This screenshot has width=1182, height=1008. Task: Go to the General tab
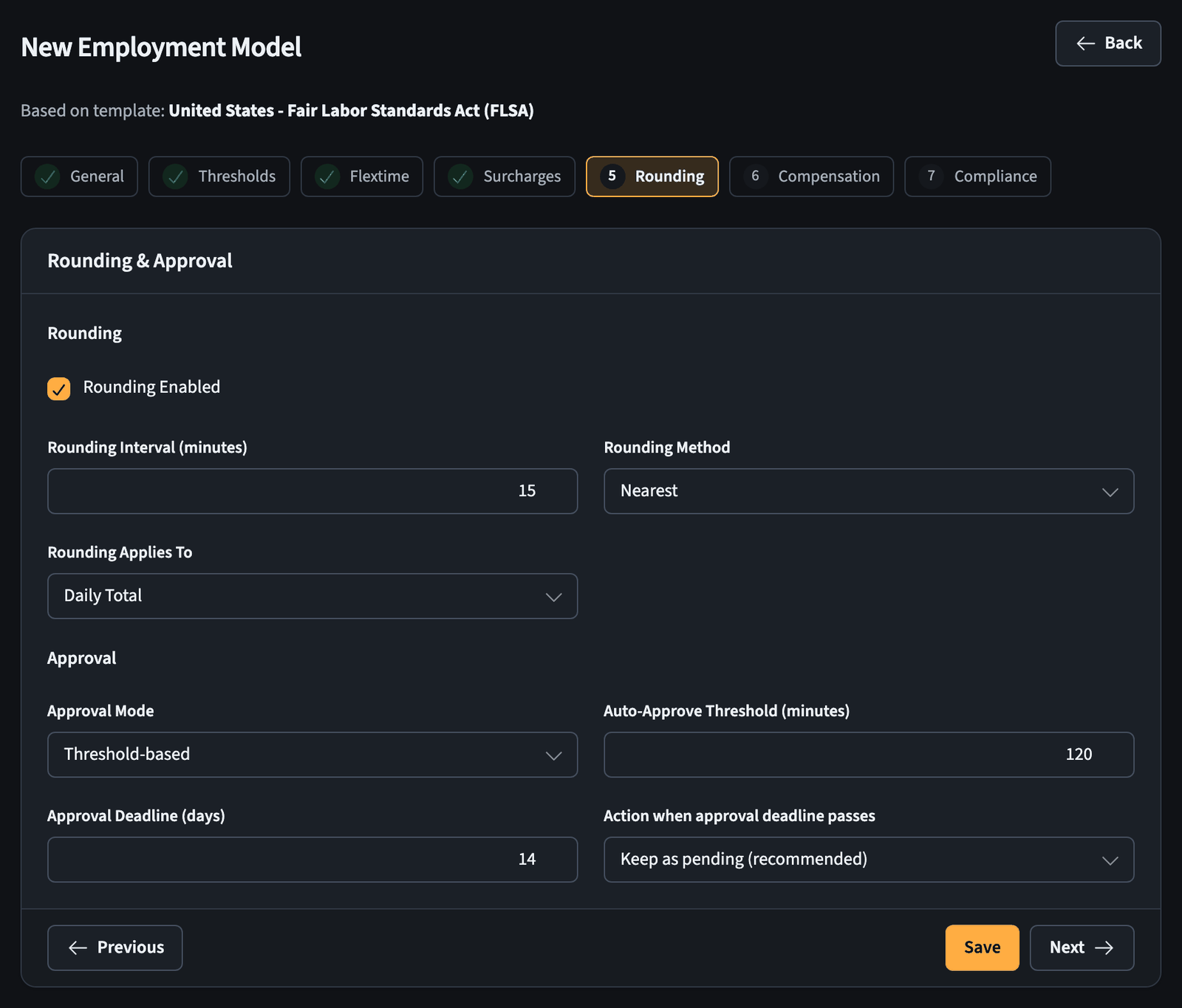point(80,176)
